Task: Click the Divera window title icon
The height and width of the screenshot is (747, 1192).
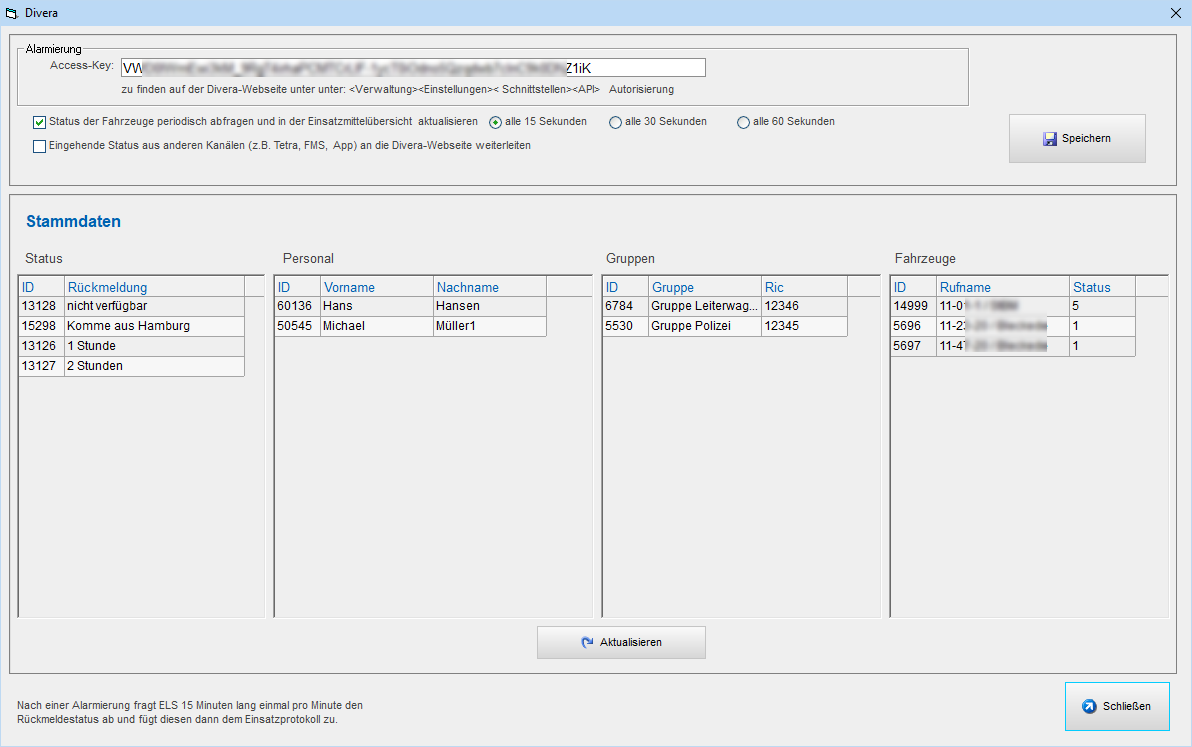Action: (x=12, y=13)
